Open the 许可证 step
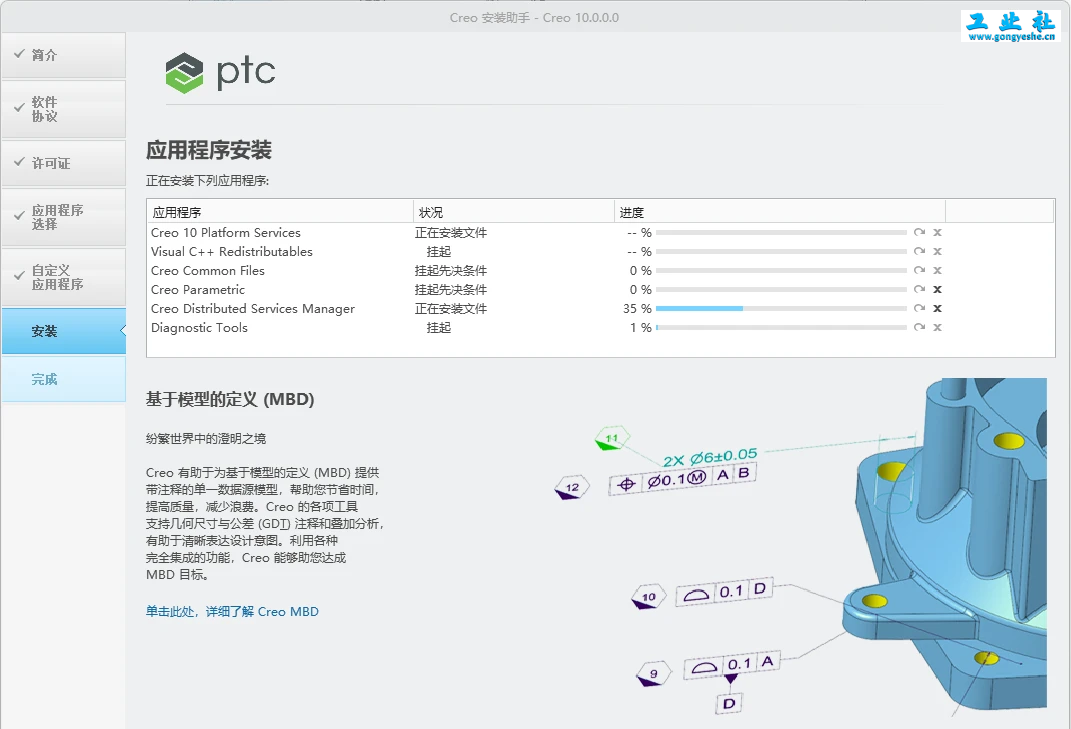The height and width of the screenshot is (729, 1071). point(64,163)
